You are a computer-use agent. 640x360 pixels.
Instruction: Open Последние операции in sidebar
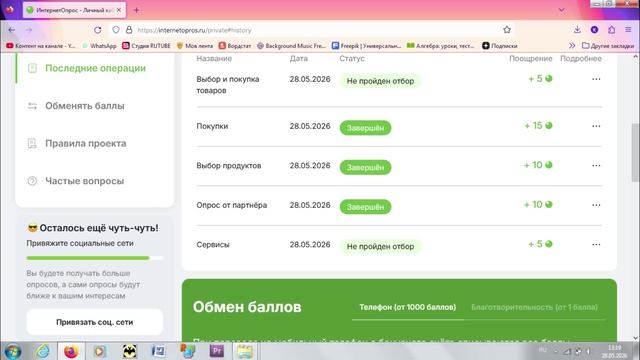tap(95, 68)
